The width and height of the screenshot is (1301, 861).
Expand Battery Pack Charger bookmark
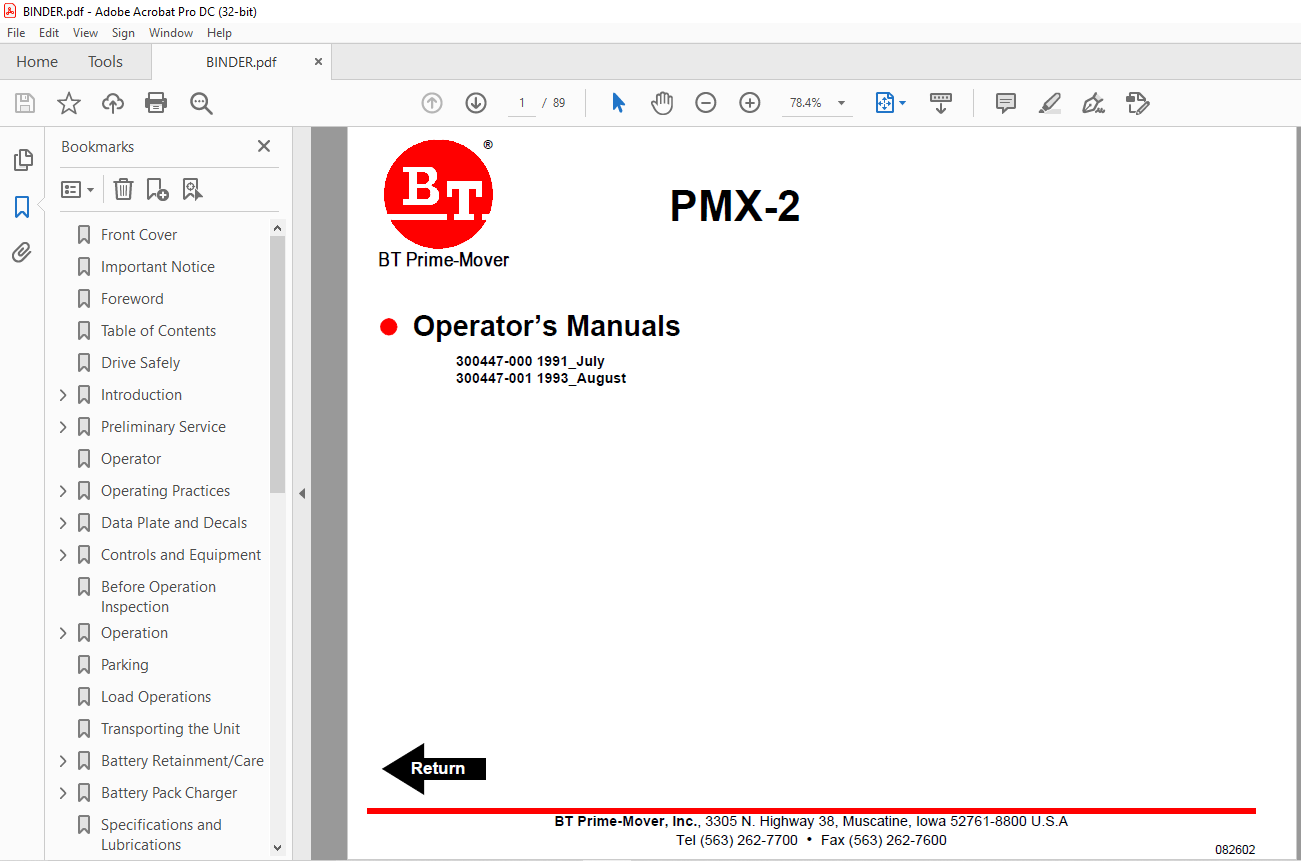63,793
